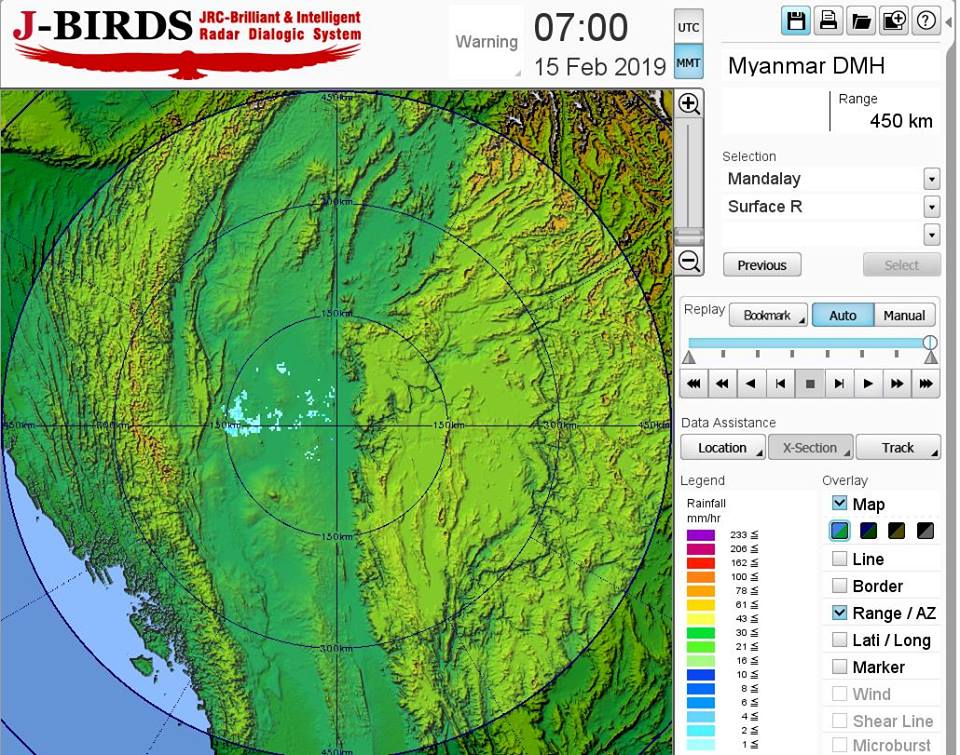Screen dimensions: 960x755
Task: Click the Save floppy disk icon
Action: pos(796,20)
